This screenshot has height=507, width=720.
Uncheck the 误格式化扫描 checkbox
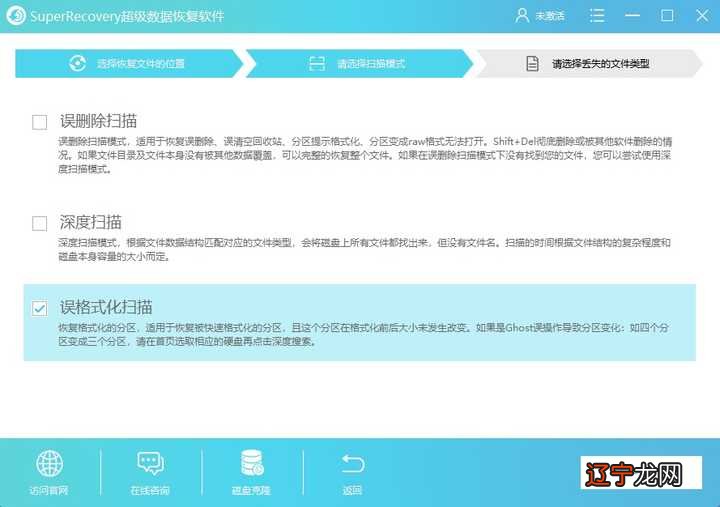[39, 308]
